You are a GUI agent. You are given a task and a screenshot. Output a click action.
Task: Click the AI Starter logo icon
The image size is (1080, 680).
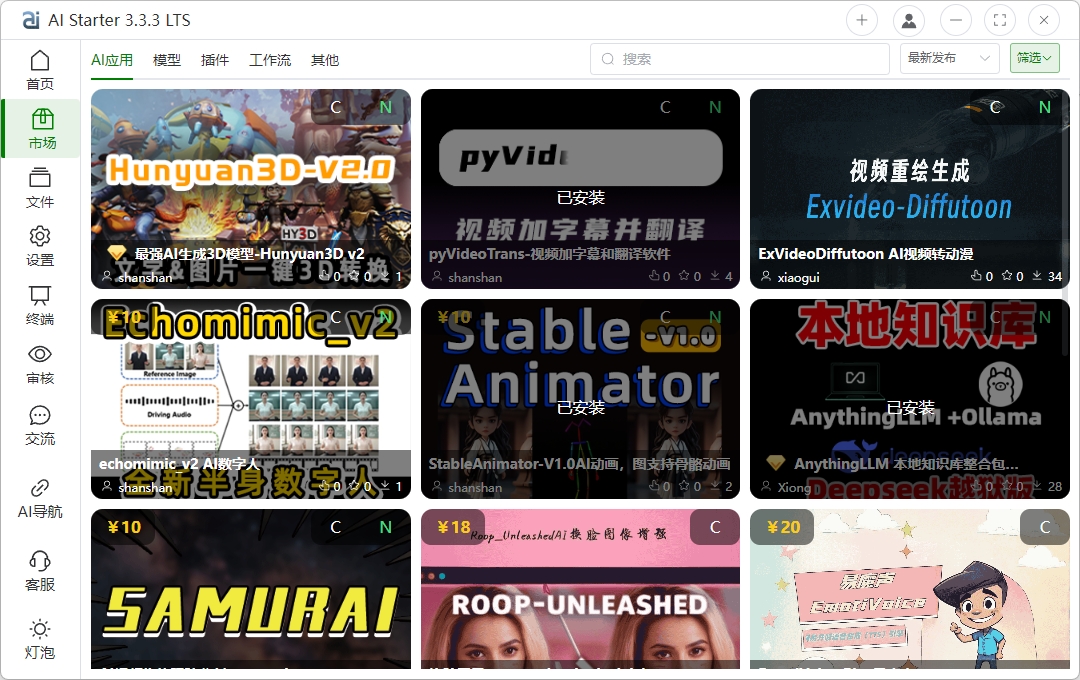(x=31, y=20)
